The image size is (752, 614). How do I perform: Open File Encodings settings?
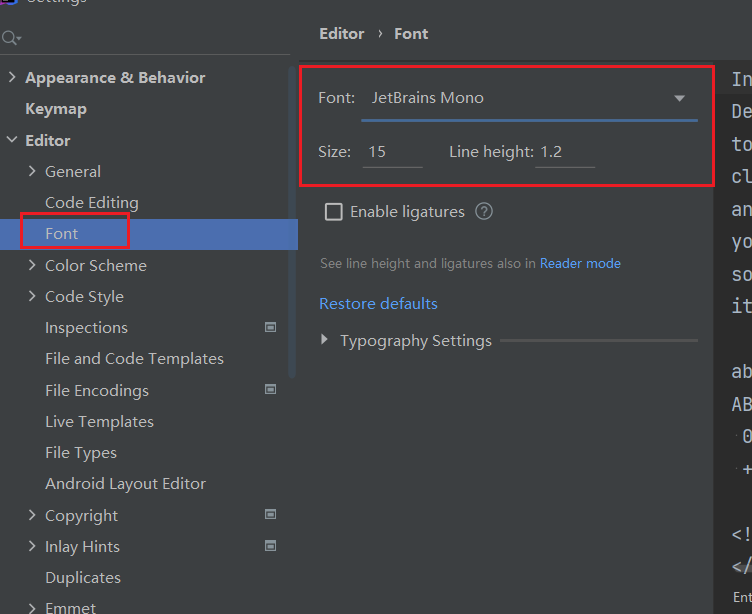click(97, 390)
